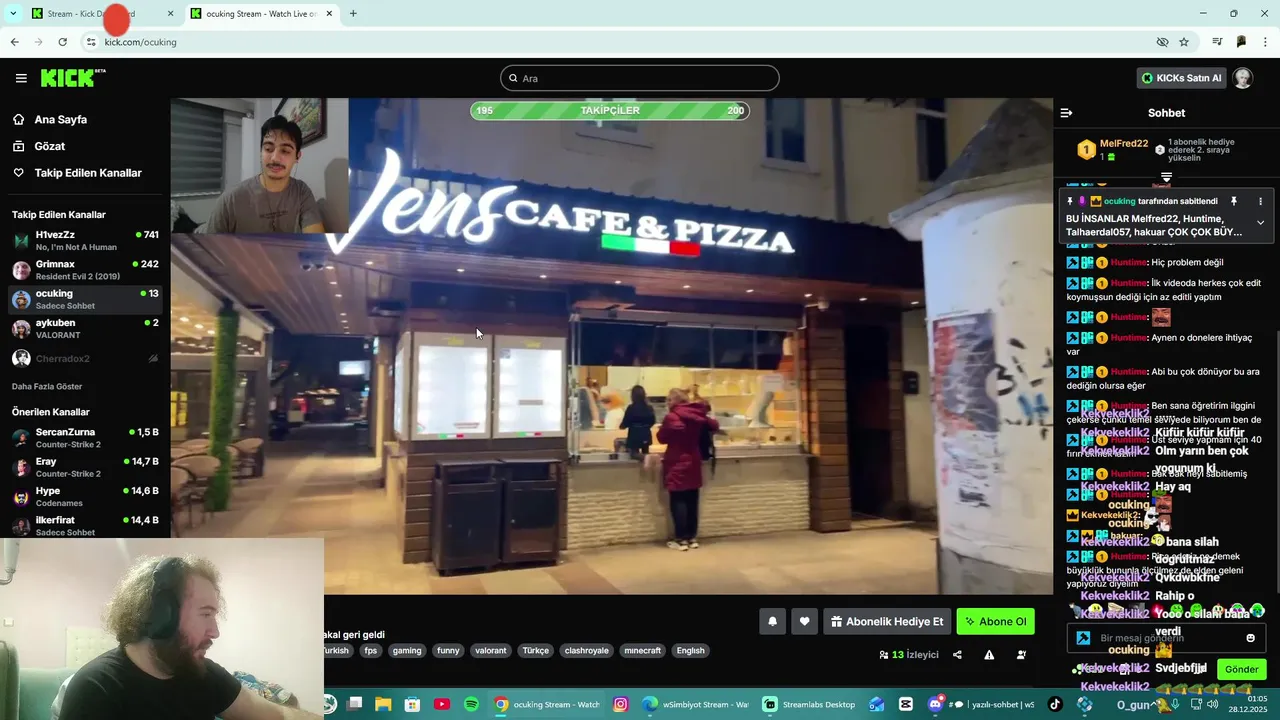Open Gözat browse page
This screenshot has height=720, width=1280.
click(50, 146)
